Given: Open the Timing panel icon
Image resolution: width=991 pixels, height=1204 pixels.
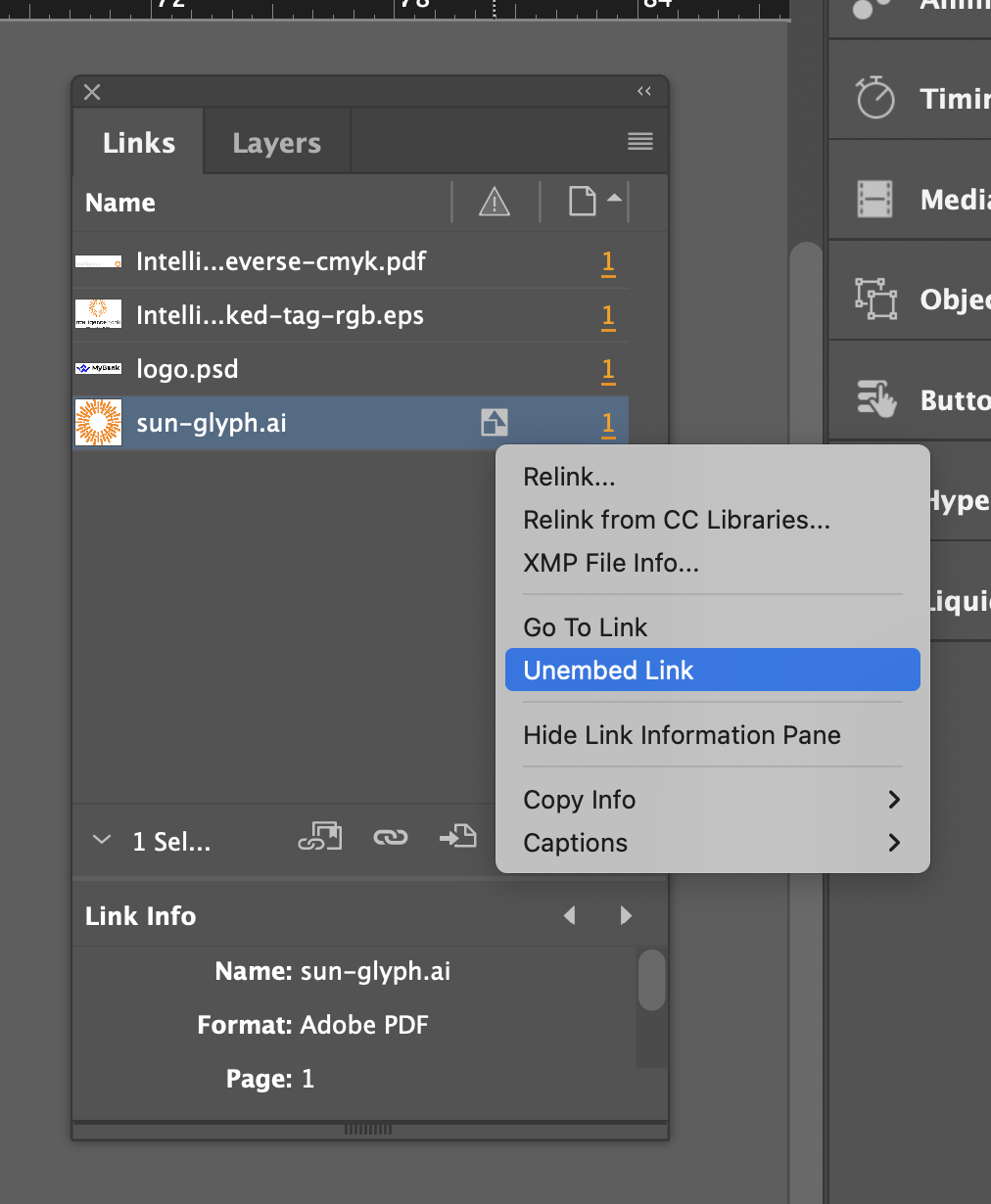Looking at the screenshot, I should 874,98.
